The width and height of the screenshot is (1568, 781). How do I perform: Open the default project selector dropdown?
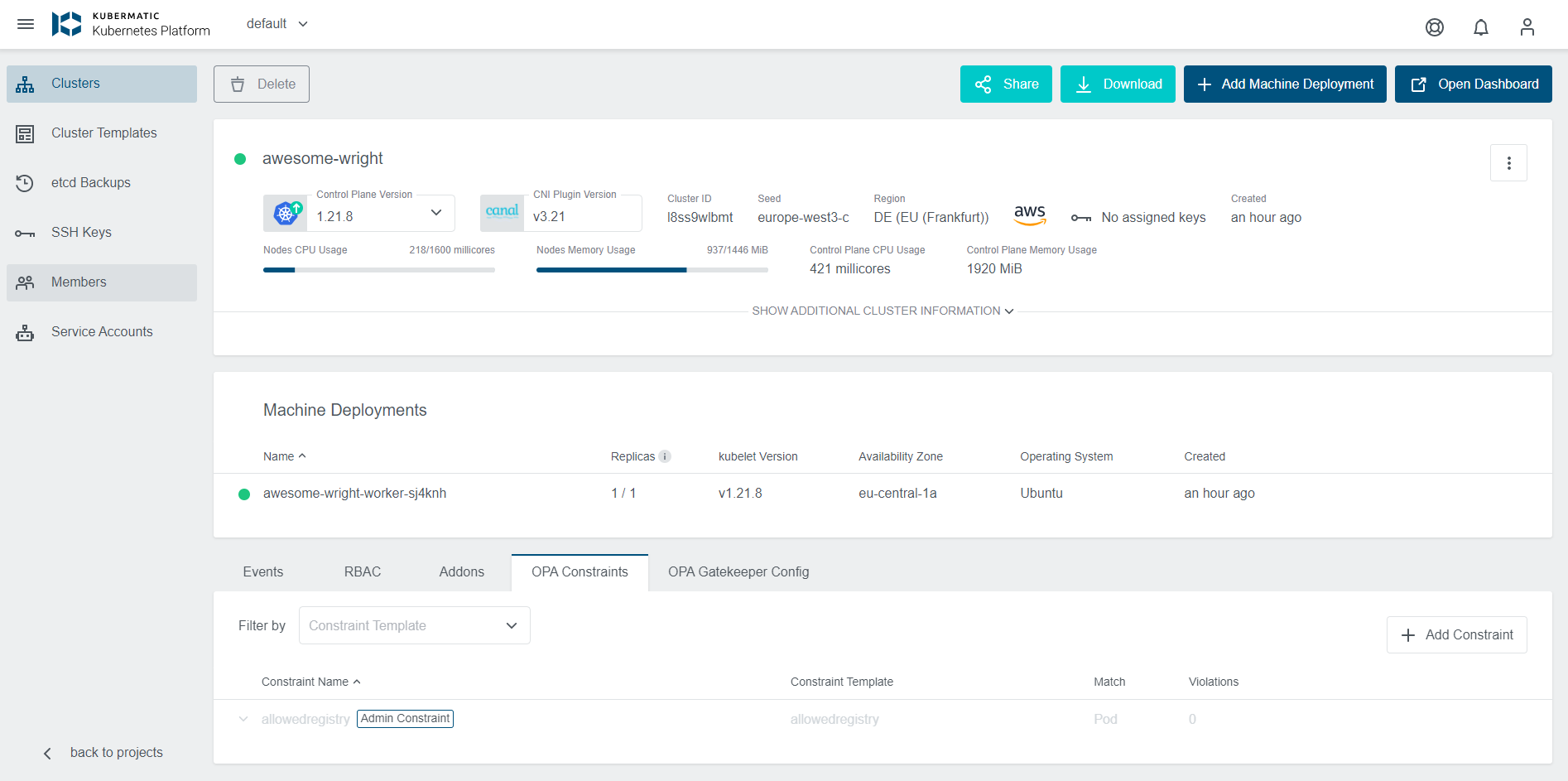[277, 24]
